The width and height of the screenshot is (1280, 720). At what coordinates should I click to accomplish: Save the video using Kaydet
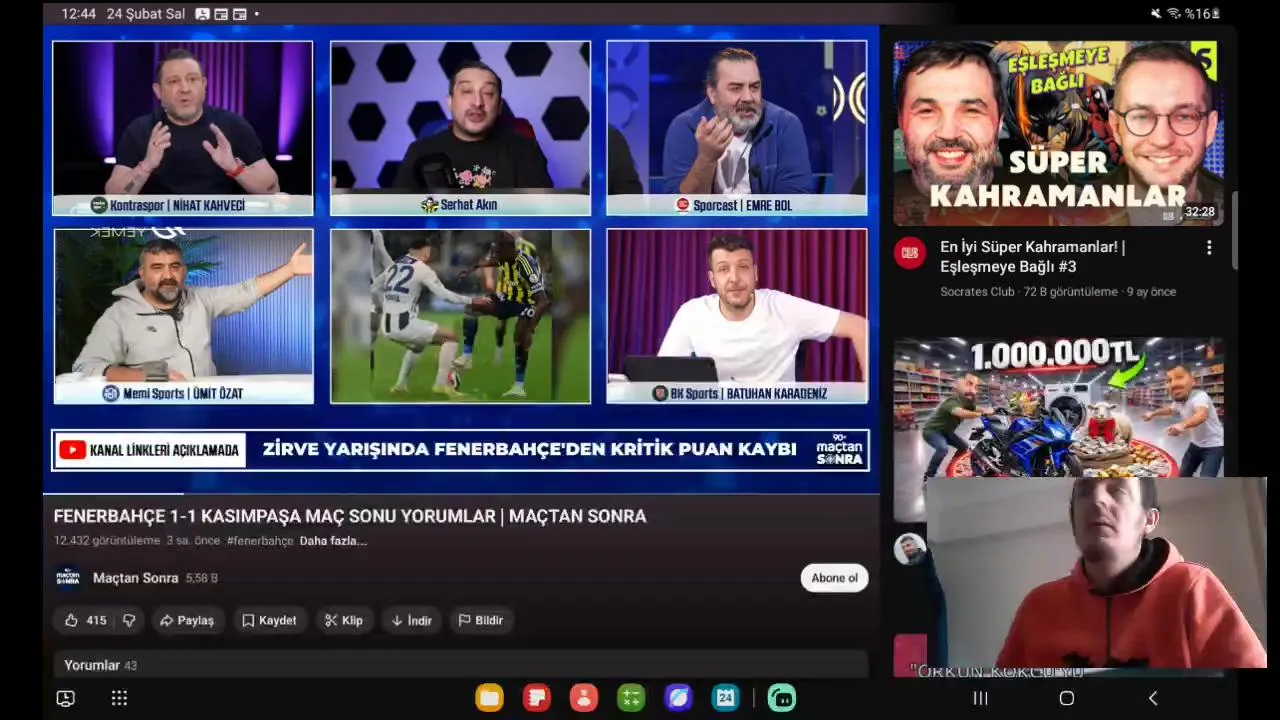click(x=269, y=620)
